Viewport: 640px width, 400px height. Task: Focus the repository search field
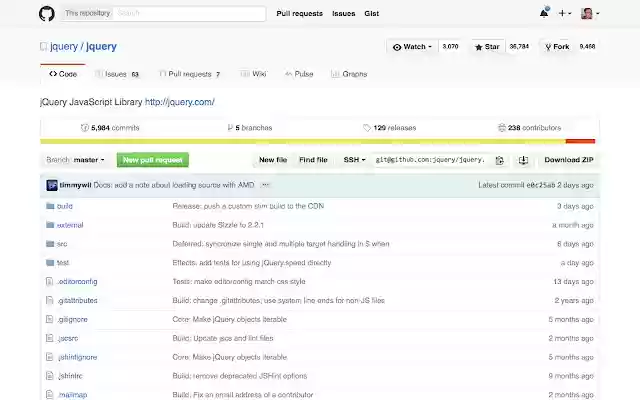click(189, 13)
